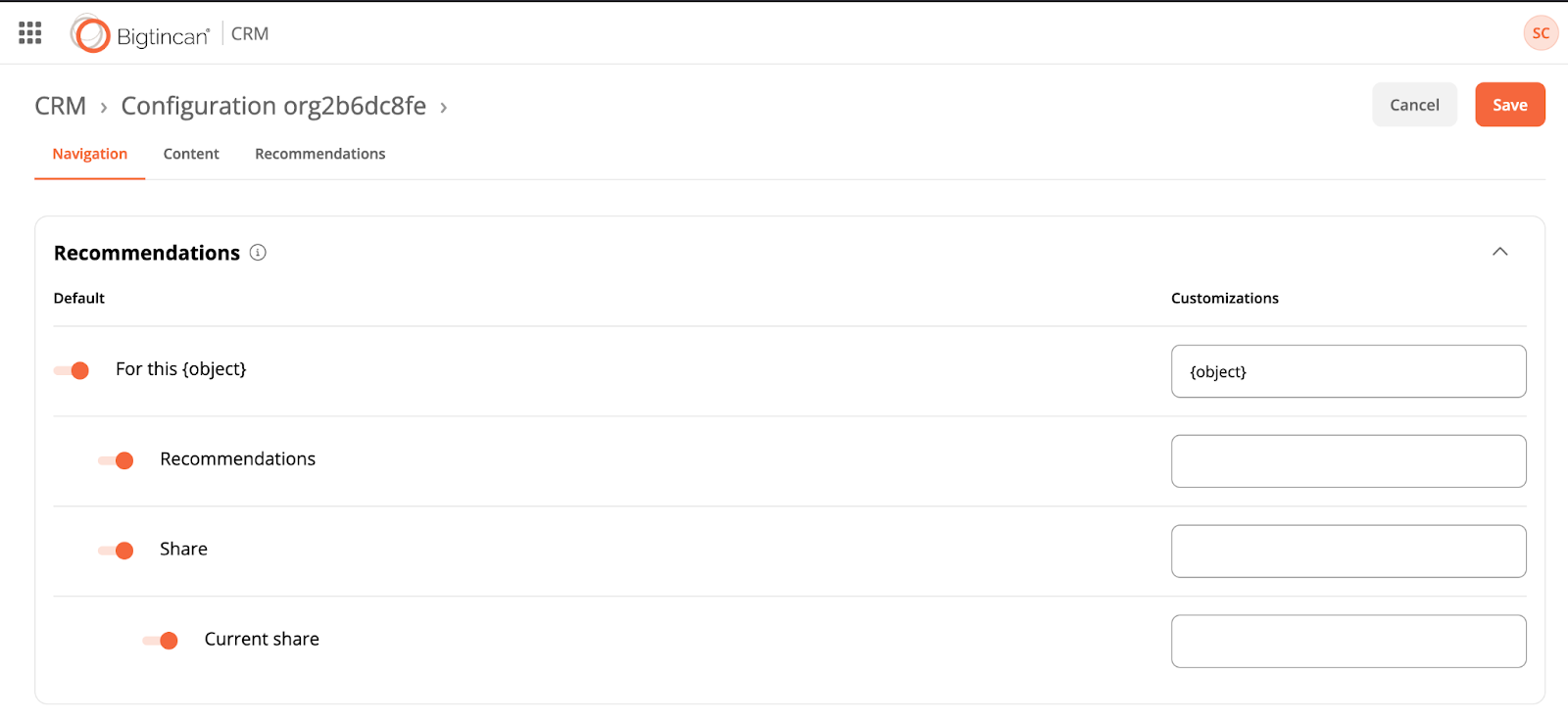Switch off the Current share toggle
This screenshot has width=1568, height=719.
pyautogui.click(x=161, y=641)
